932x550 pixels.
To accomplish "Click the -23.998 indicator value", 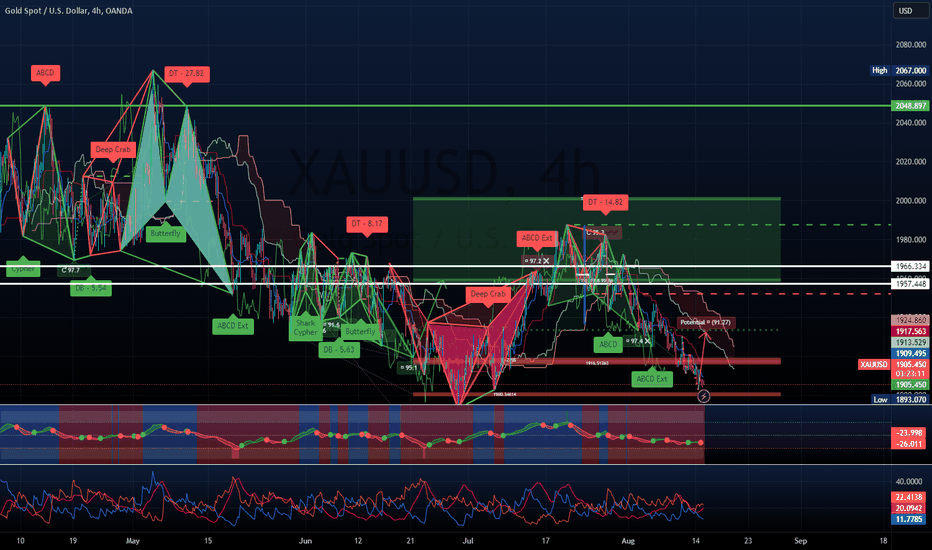I will click(911, 433).
